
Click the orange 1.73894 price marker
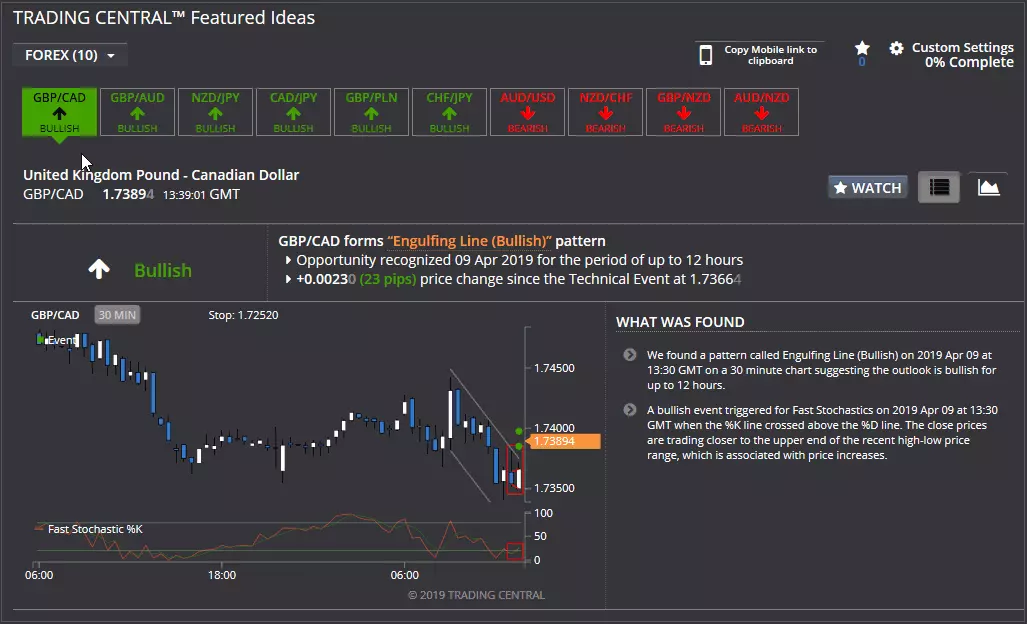click(564, 441)
